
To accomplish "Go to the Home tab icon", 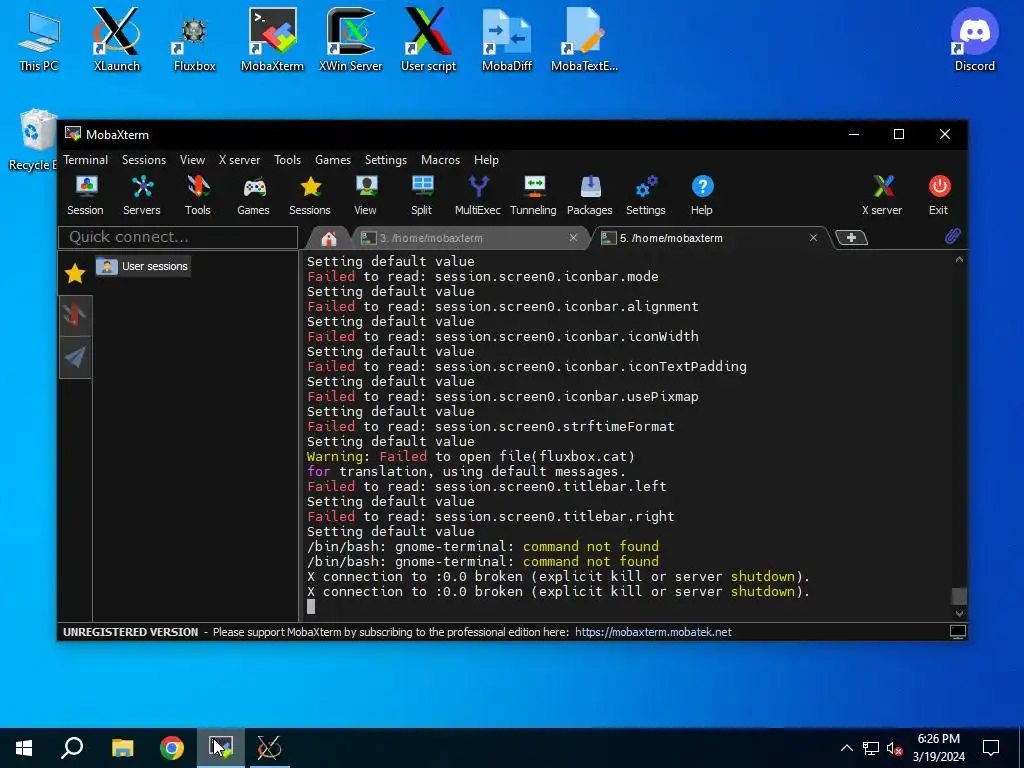I will point(328,238).
